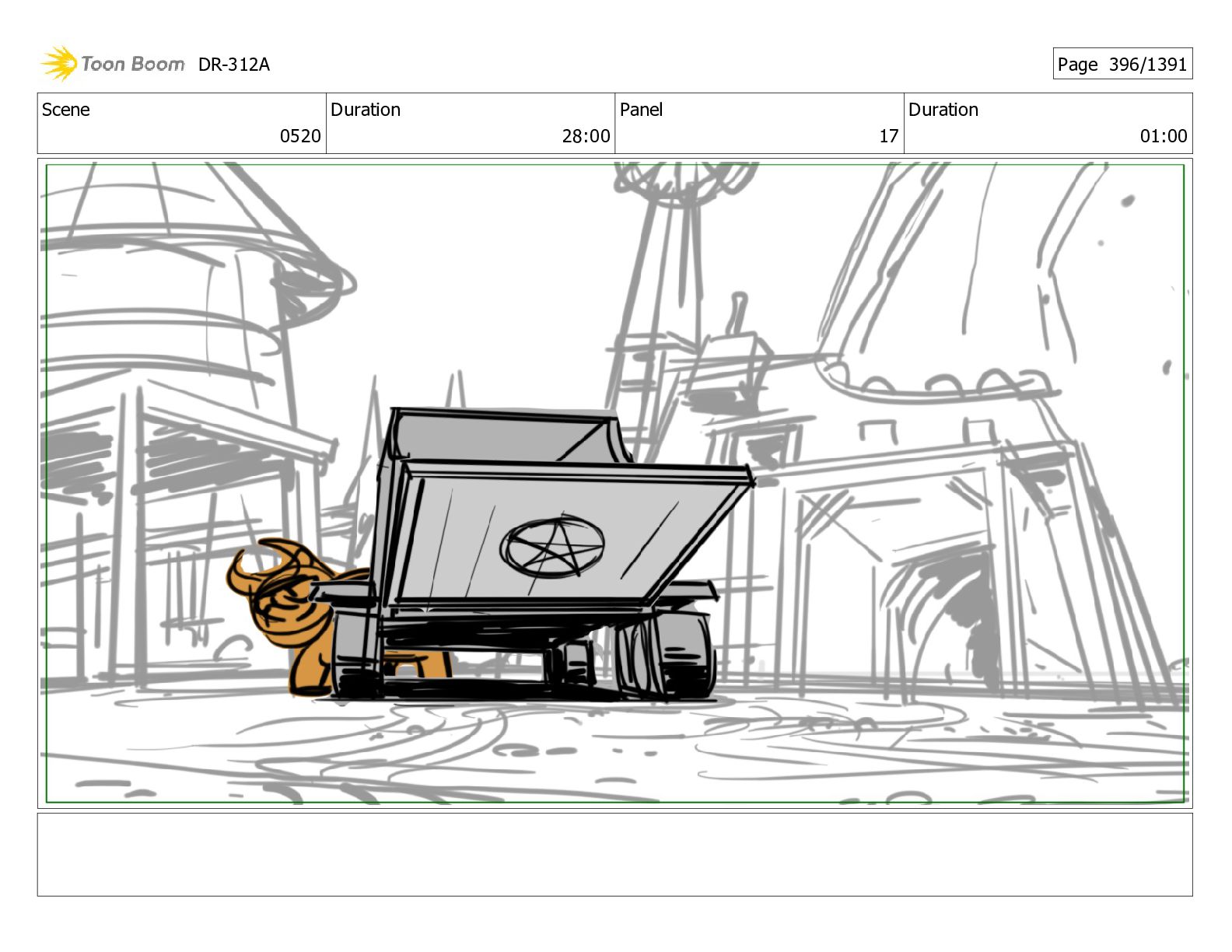Click the storyboard panel drawing

tap(615, 483)
